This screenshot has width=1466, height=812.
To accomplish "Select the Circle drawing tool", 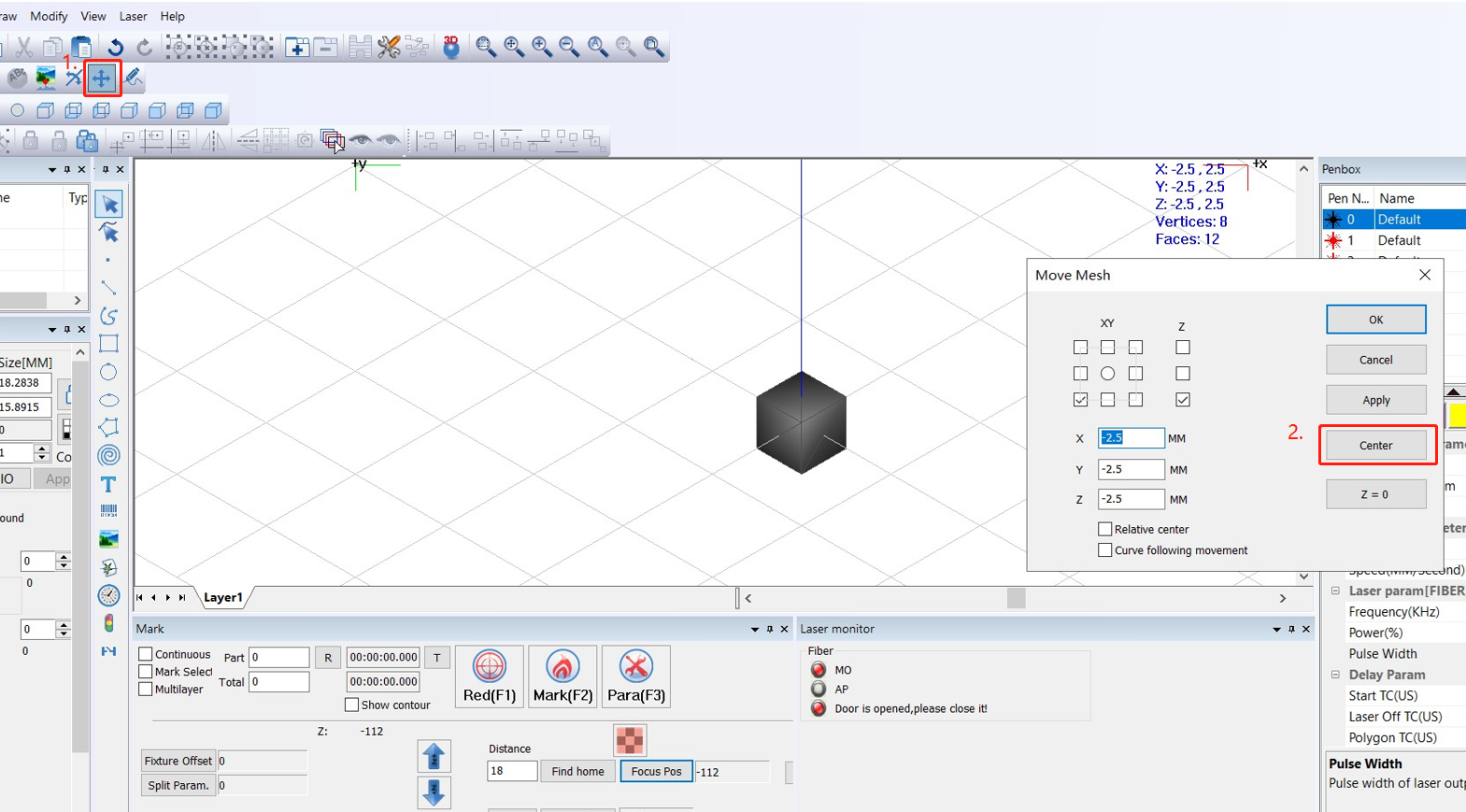I will coord(109,372).
